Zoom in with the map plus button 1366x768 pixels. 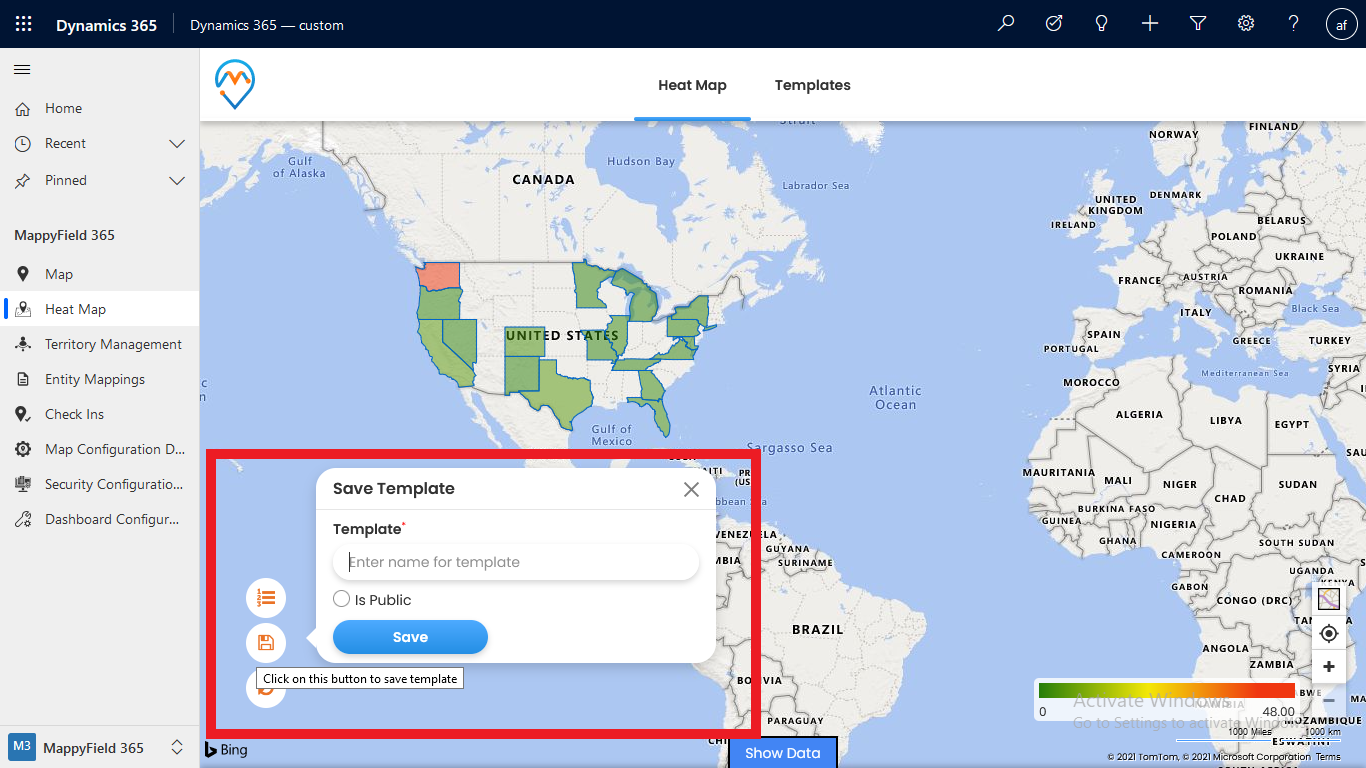1329,667
